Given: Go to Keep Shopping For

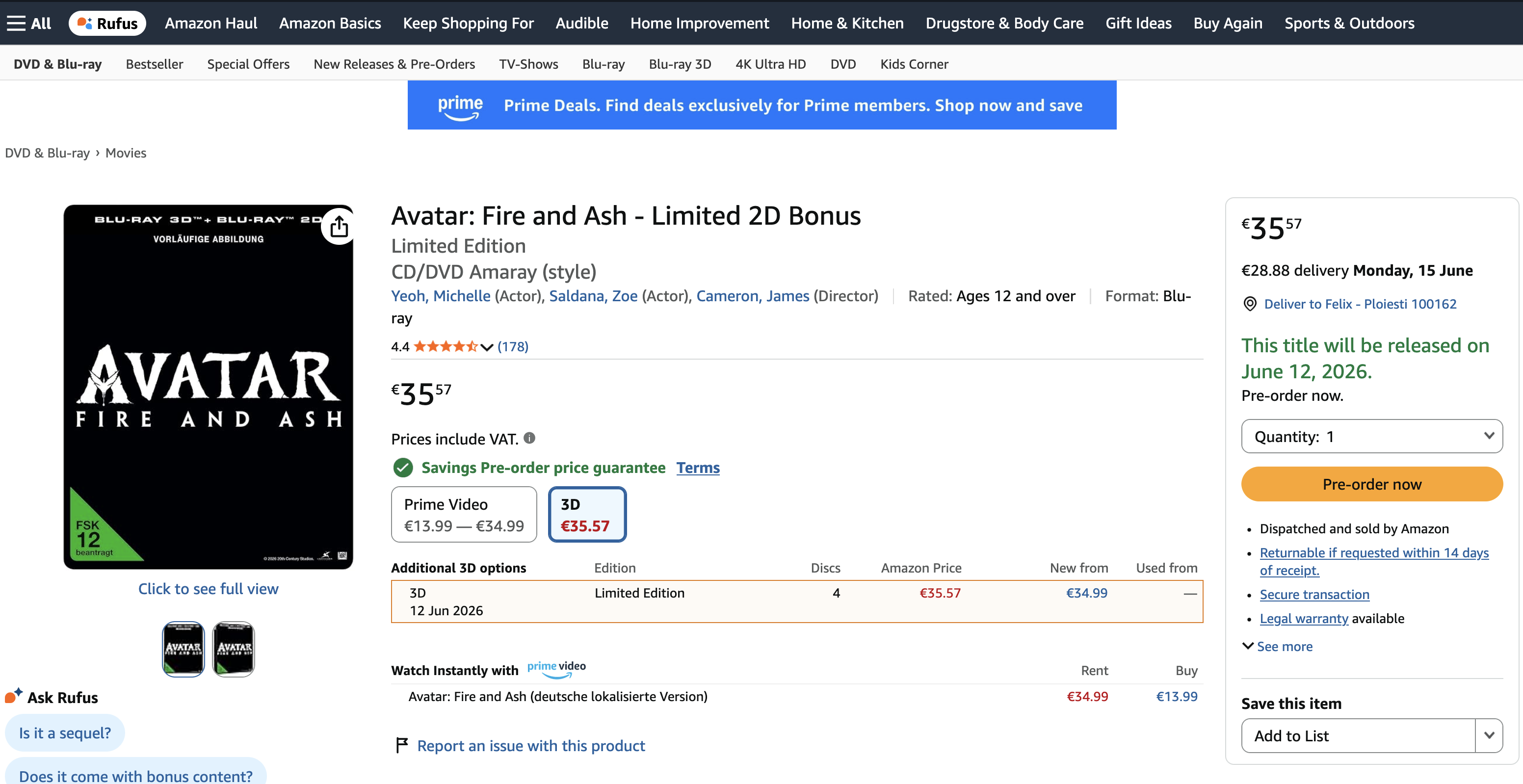Looking at the screenshot, I should pyautogui.click(x=468, y=23).
